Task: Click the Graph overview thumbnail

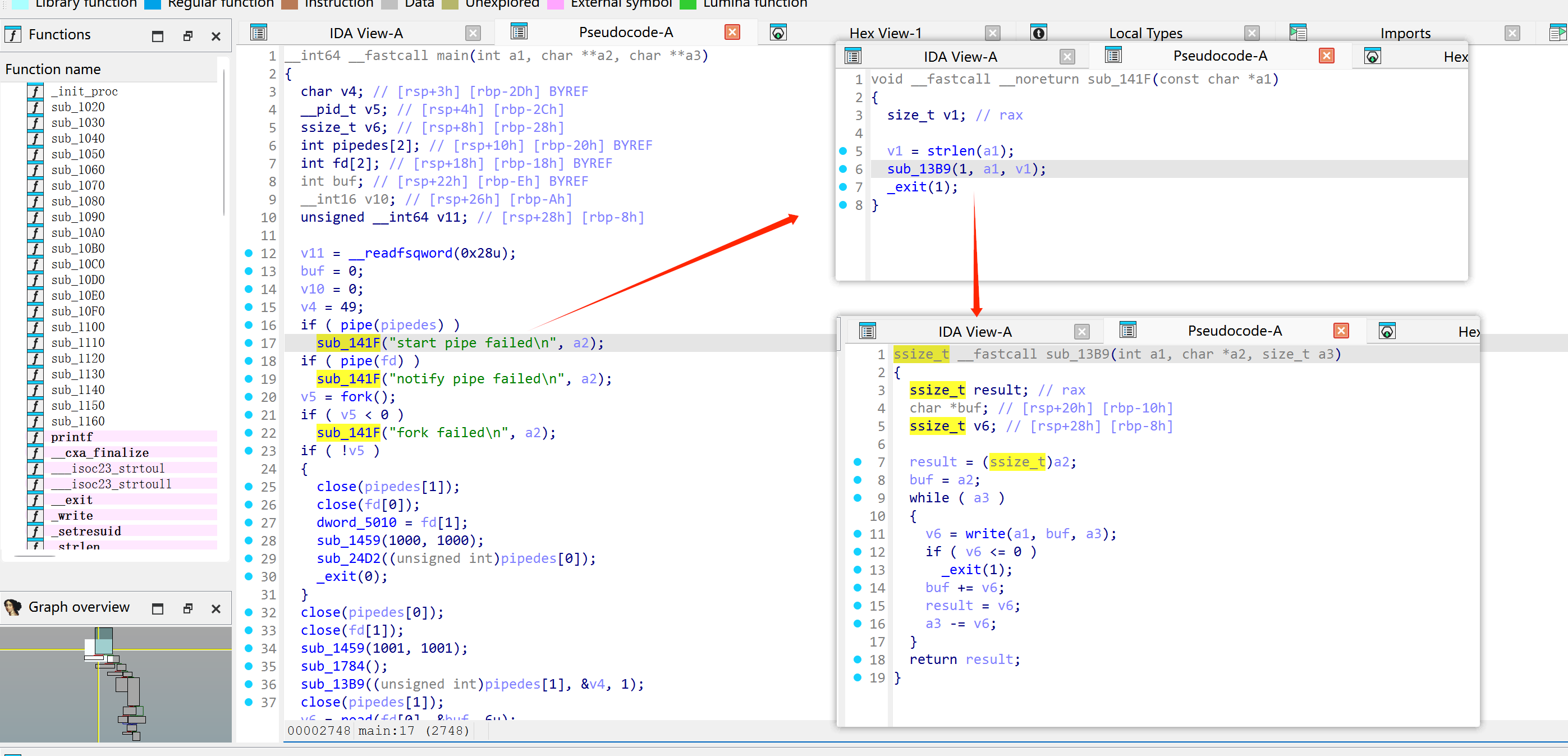Action: click(x=116, y=684)
